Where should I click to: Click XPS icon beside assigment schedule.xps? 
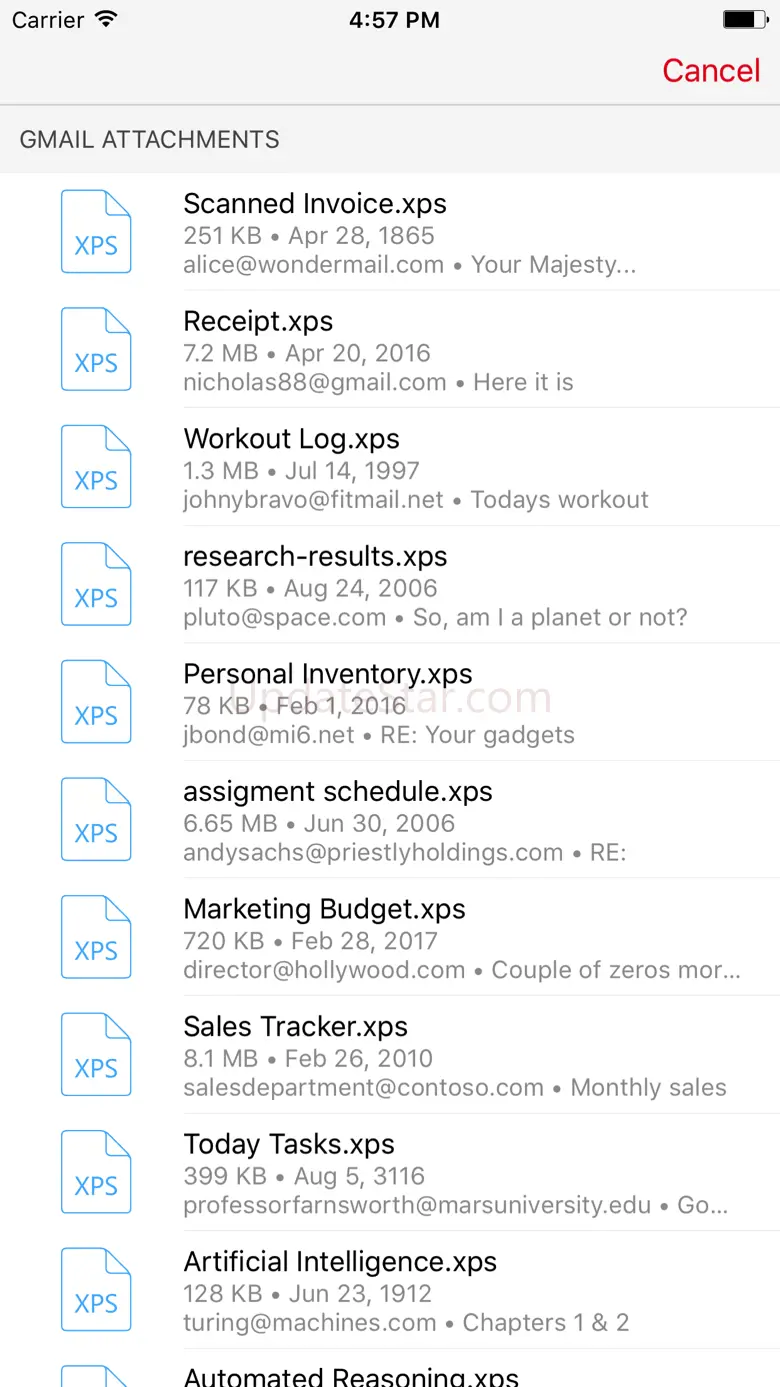pyautogui.click(x=96, y=819)
